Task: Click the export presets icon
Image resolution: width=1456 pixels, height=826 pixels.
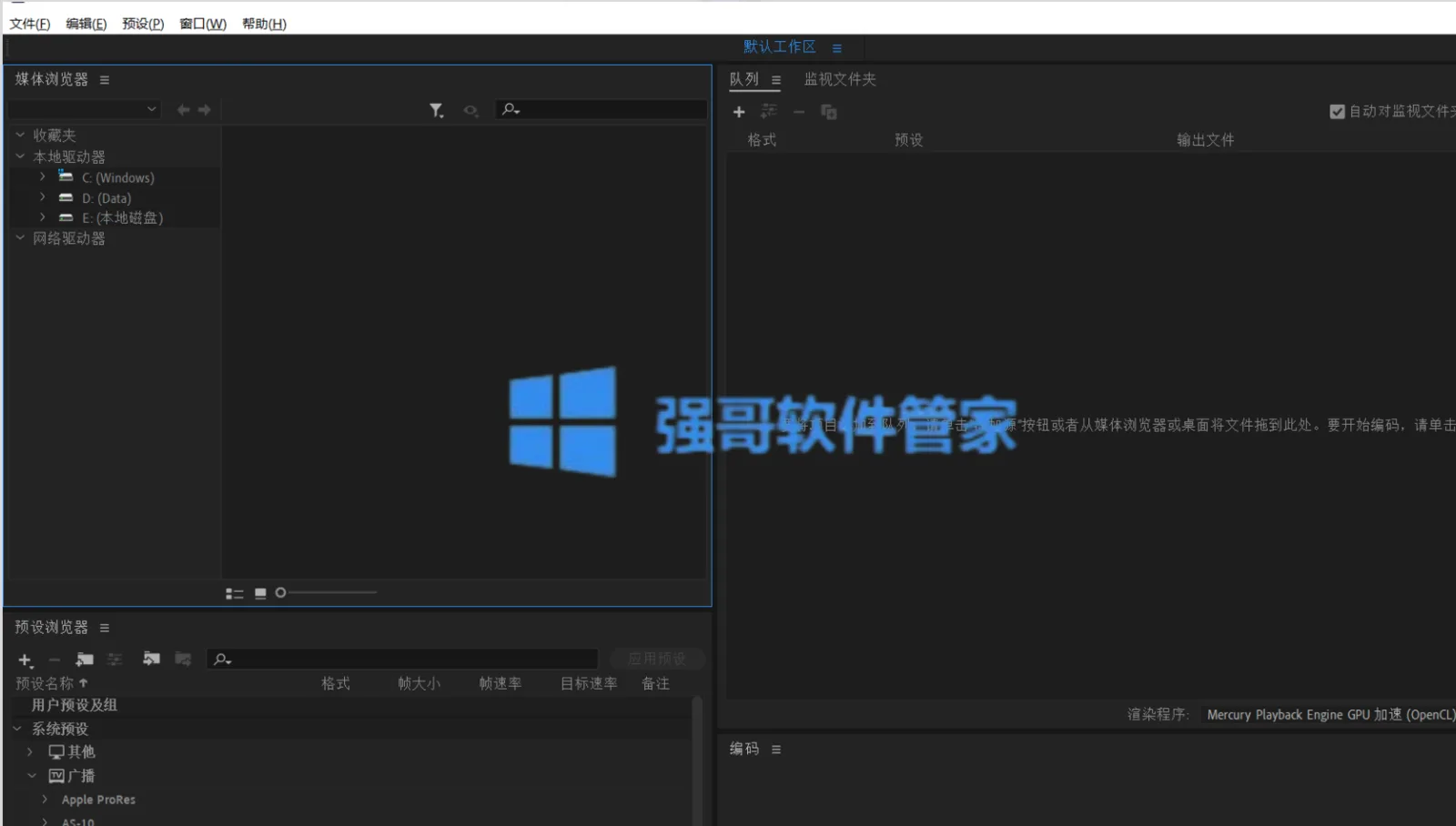Action: click(x=183, y=659)
